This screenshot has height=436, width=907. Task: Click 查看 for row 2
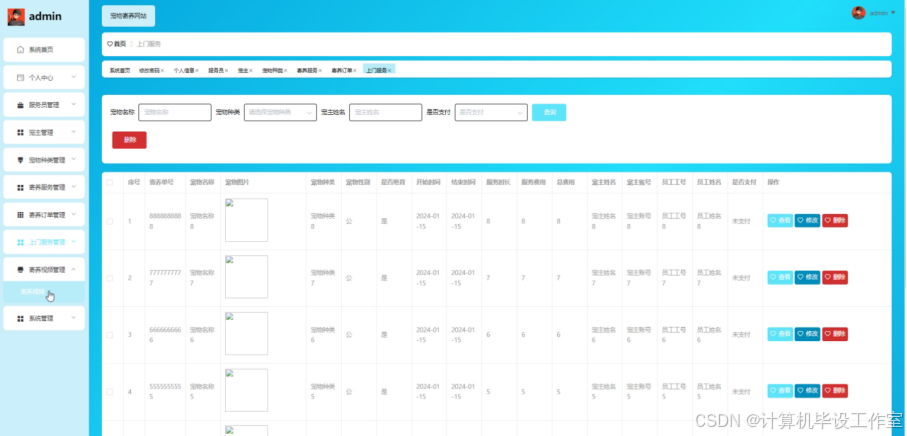[780, 277]
